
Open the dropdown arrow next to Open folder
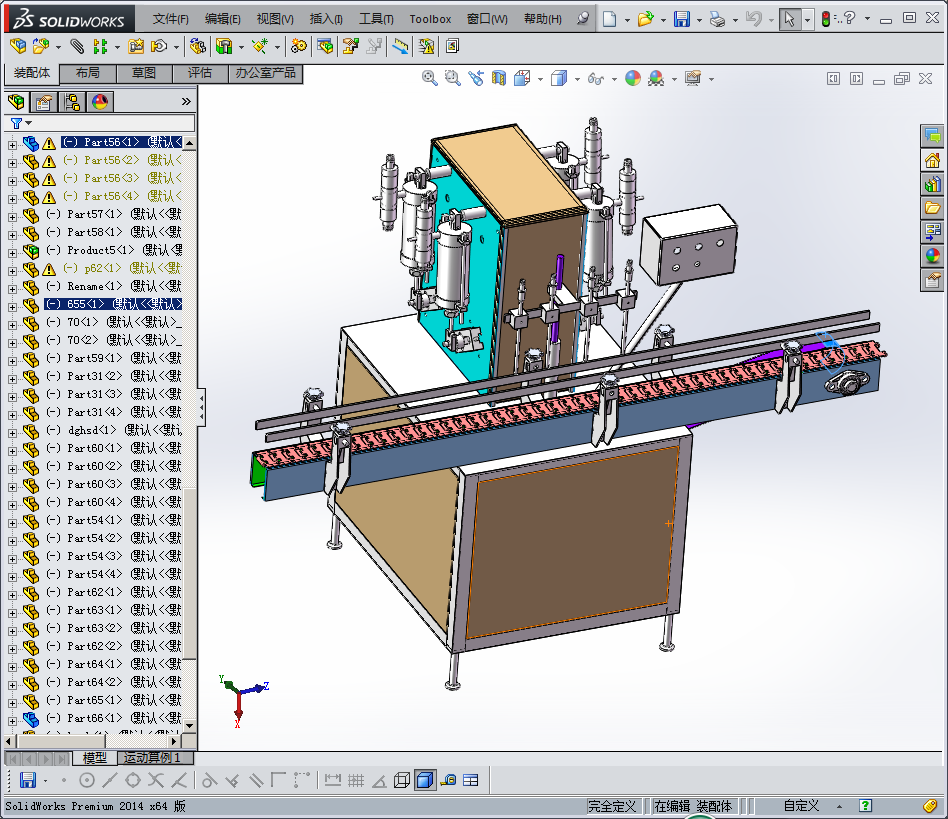pos(662,19)
